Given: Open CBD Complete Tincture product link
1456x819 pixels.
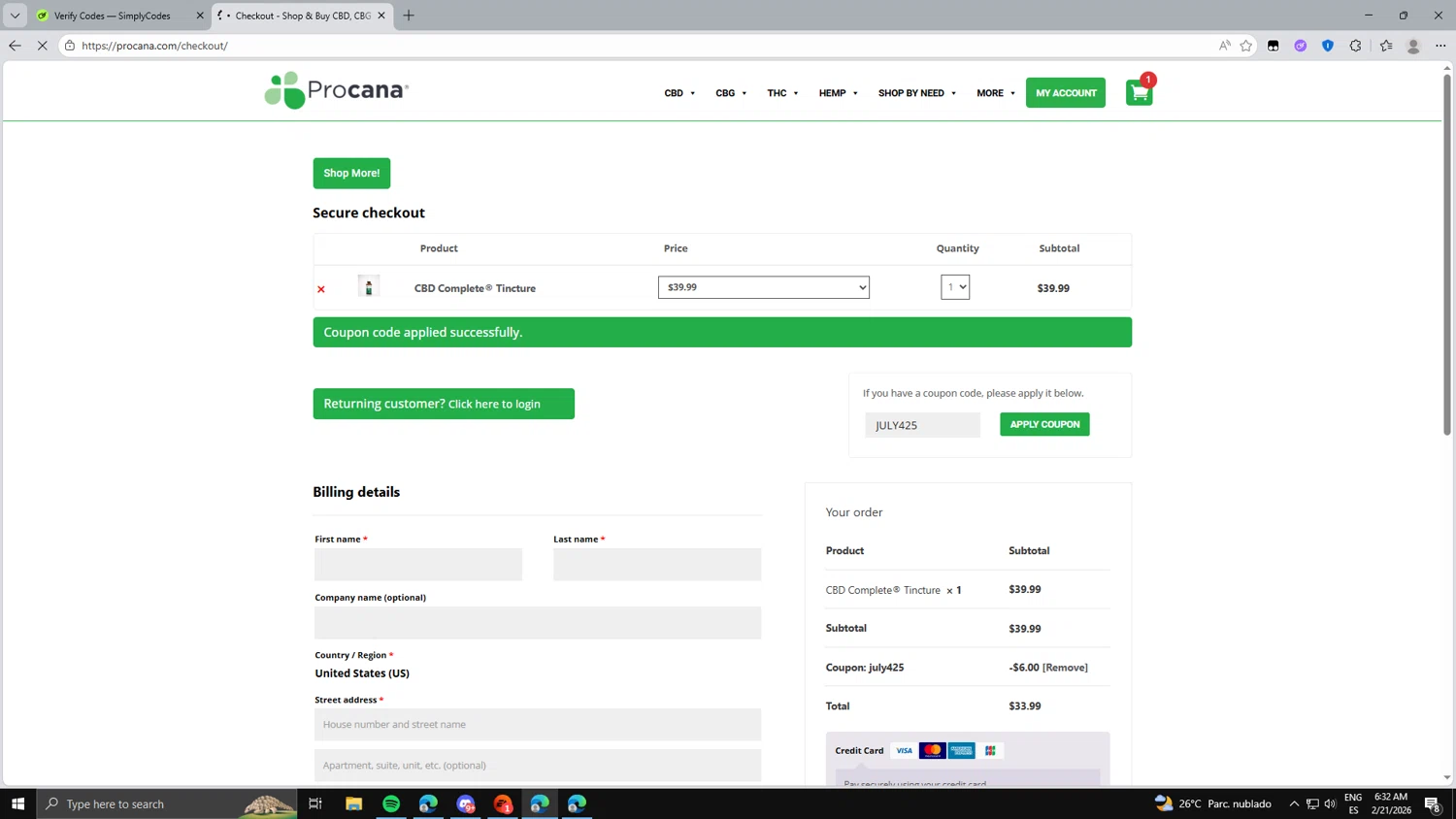Looking at the screenshot, I should click(475, 288).
